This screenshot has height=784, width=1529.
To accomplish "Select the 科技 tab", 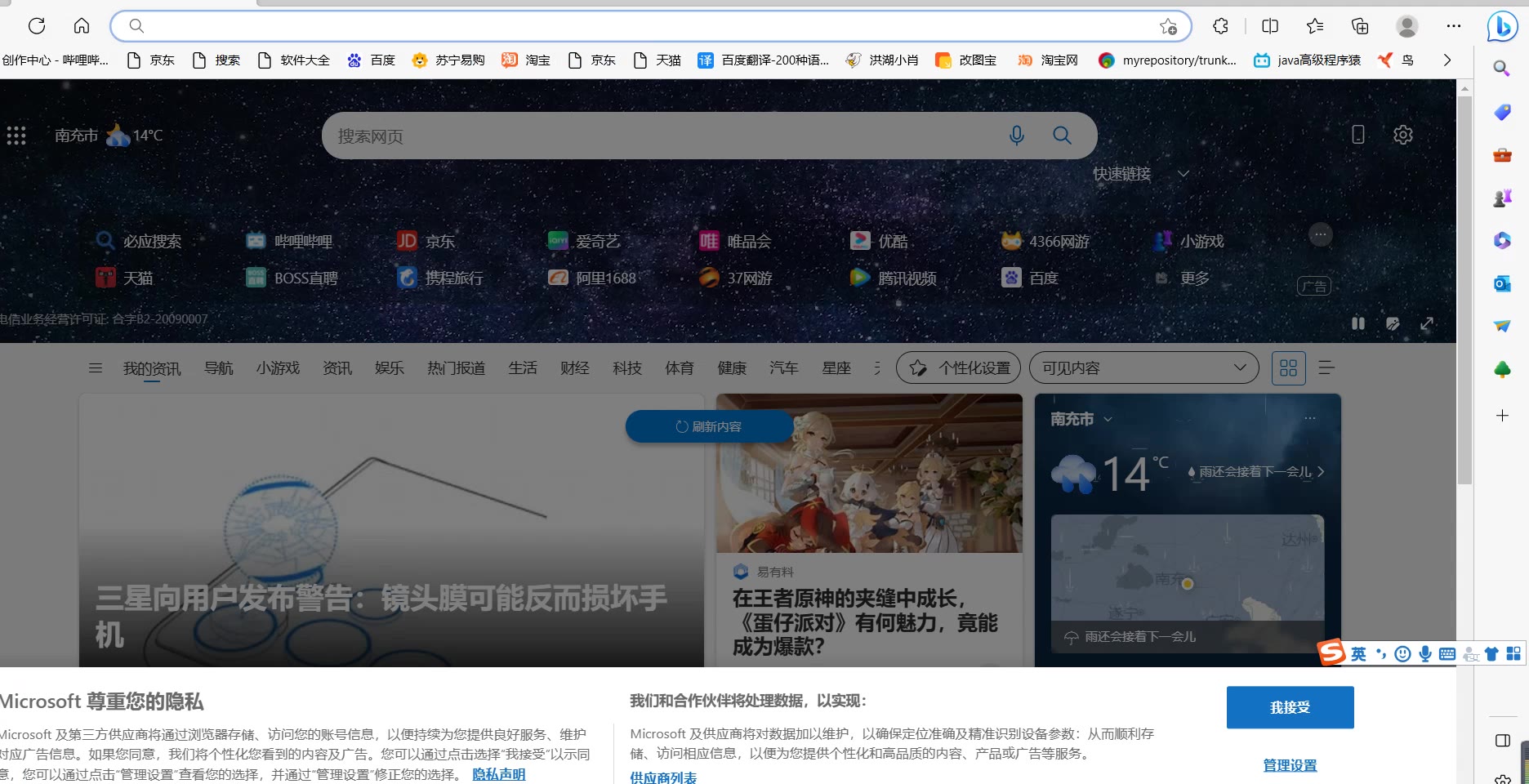I will (627, 368).
